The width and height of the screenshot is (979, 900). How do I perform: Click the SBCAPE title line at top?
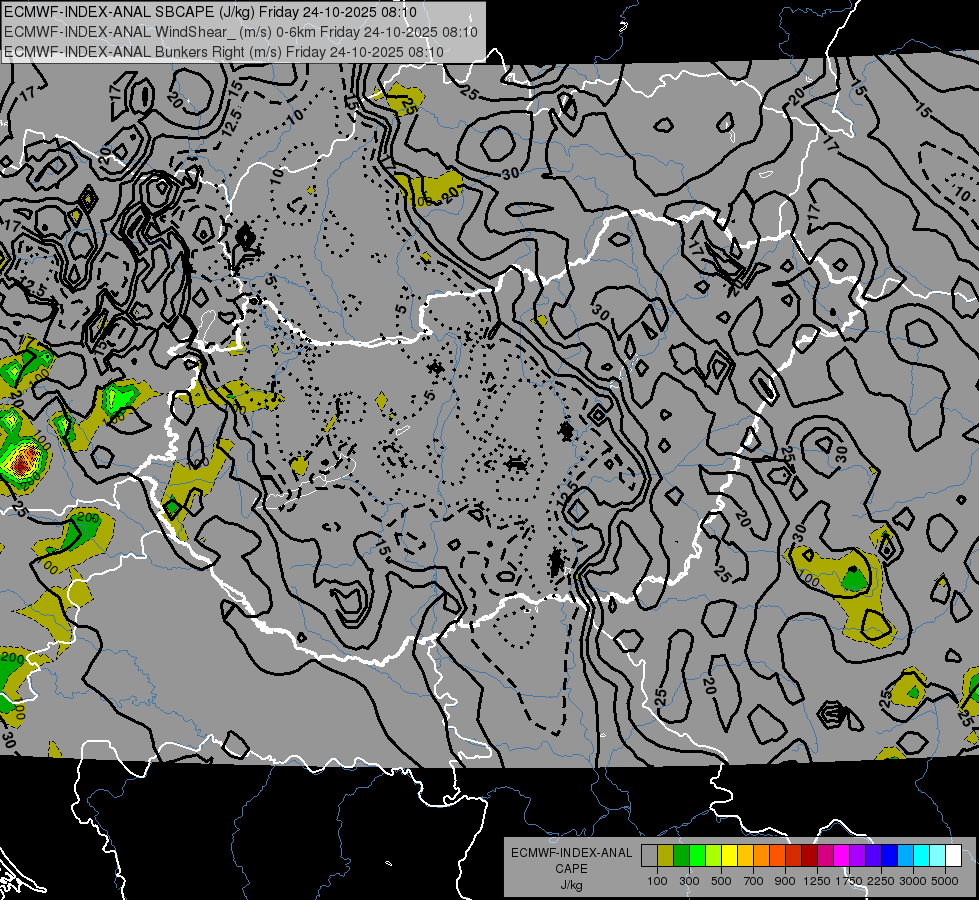point(210,12)
